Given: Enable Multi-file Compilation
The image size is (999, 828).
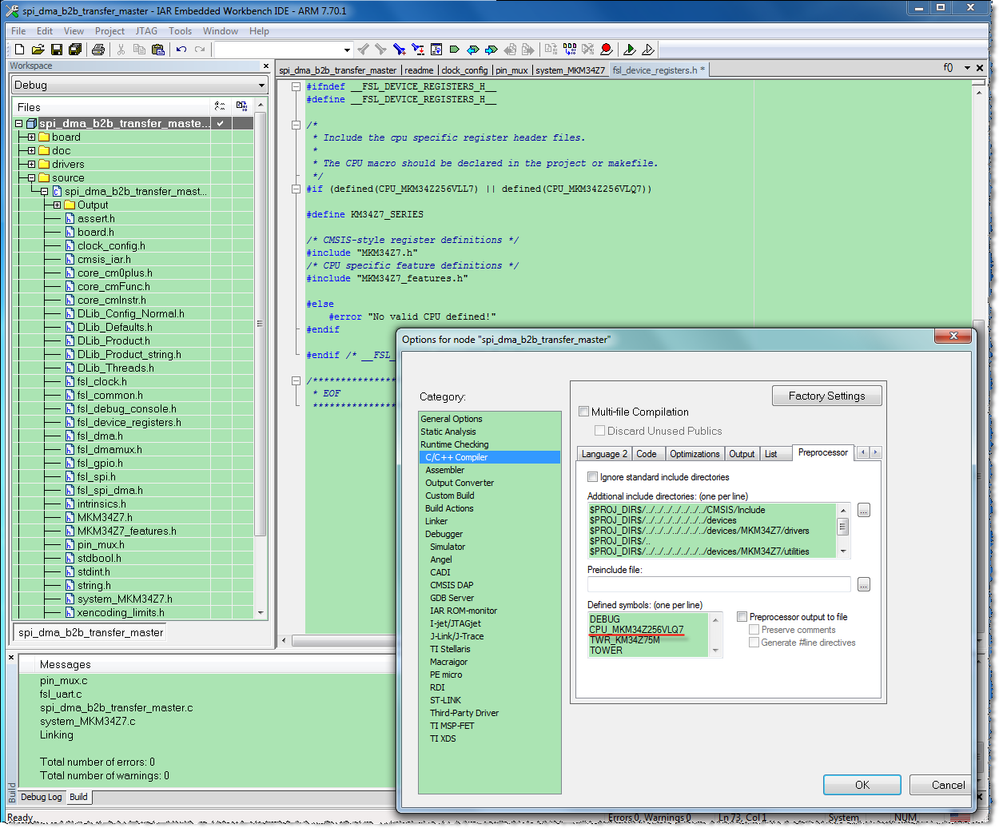Looking at the screenshot, I should [584, 411].
